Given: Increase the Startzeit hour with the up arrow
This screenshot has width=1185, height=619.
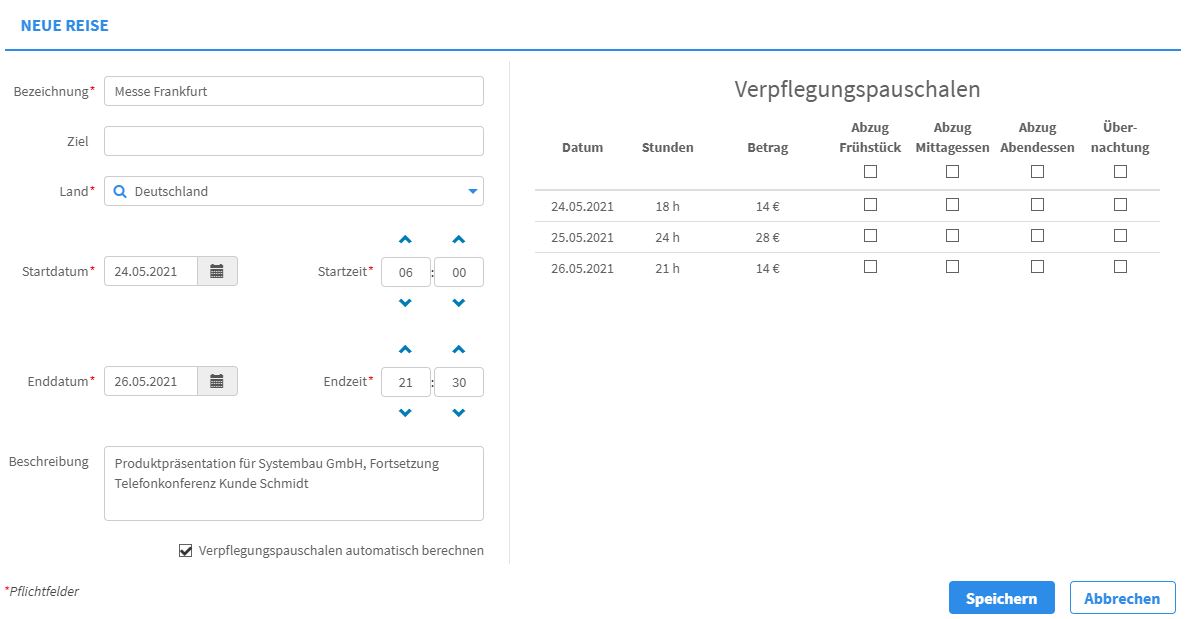Looking at the screenshot, I should point(405,240).
